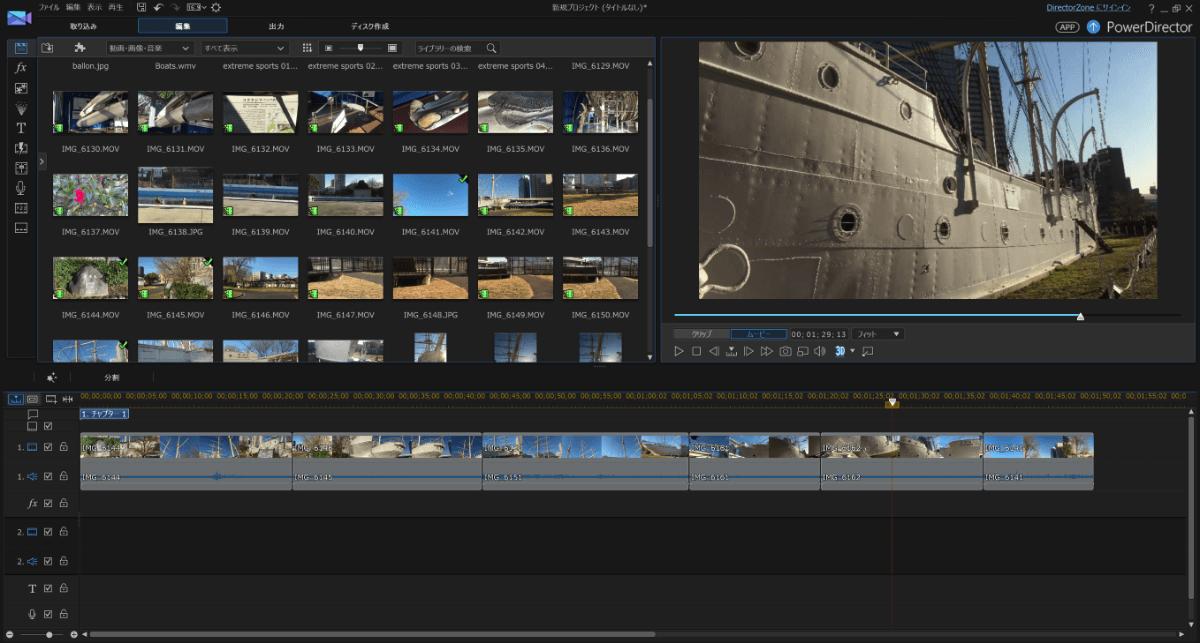Switch to the 出力 tab
This screenshot has width=1200, height=643.
click(276, 25)
